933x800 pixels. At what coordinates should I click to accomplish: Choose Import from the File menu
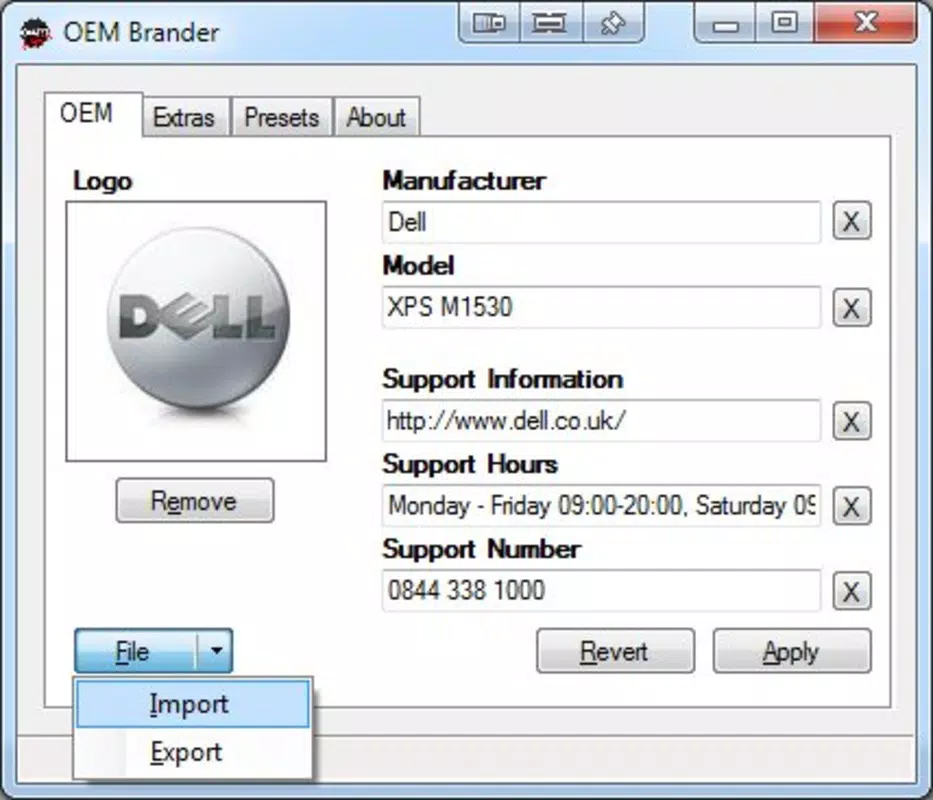[x=193, y=705]
